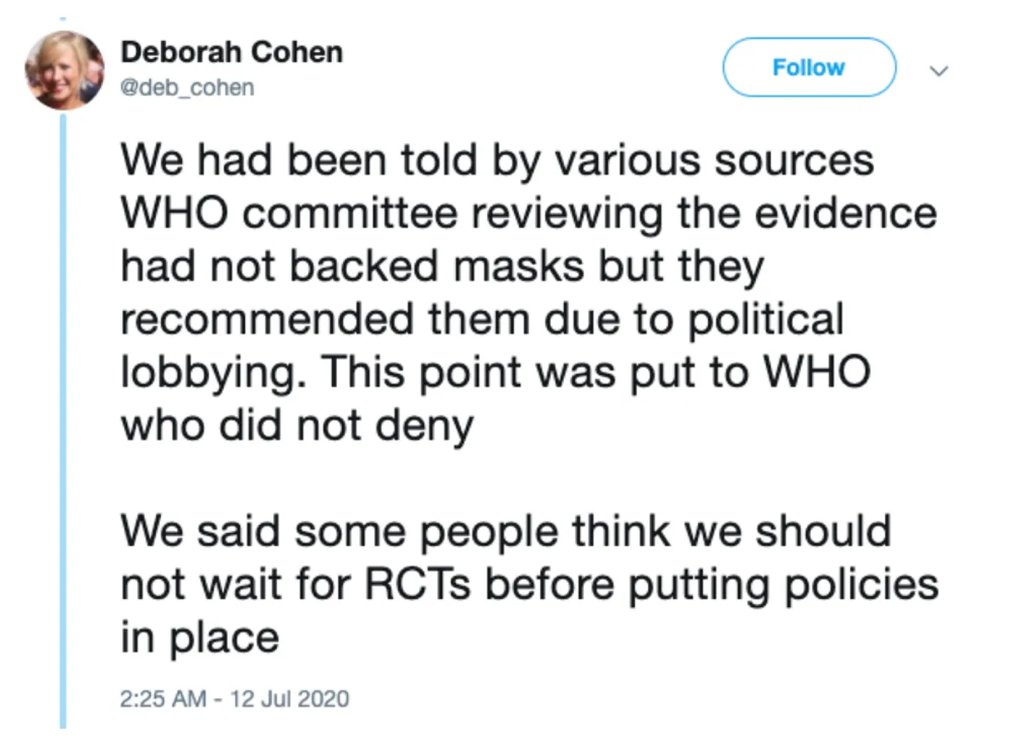Click the final line "in place"
The image size is (1028, 748).
(200, 637)
